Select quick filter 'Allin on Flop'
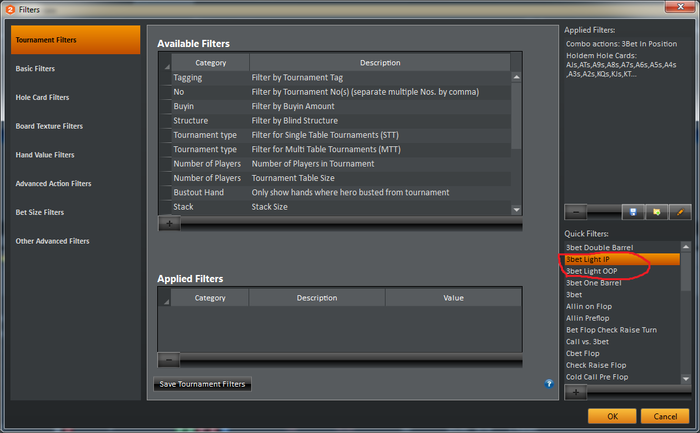Image resolution: width=700 pixels, height=433 pixels. point(622,306)
